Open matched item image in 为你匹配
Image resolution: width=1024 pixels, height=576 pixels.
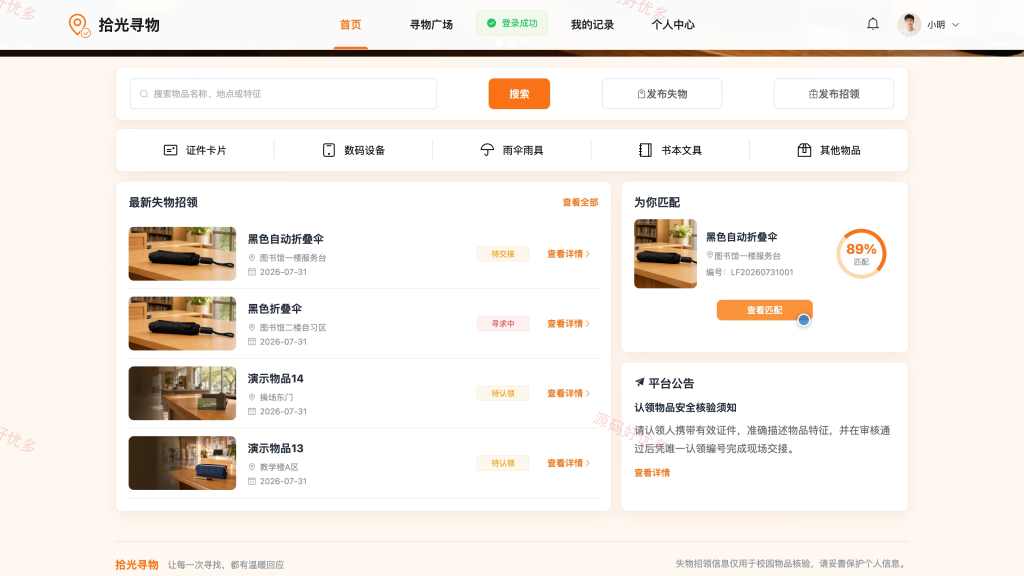[665, 253]
